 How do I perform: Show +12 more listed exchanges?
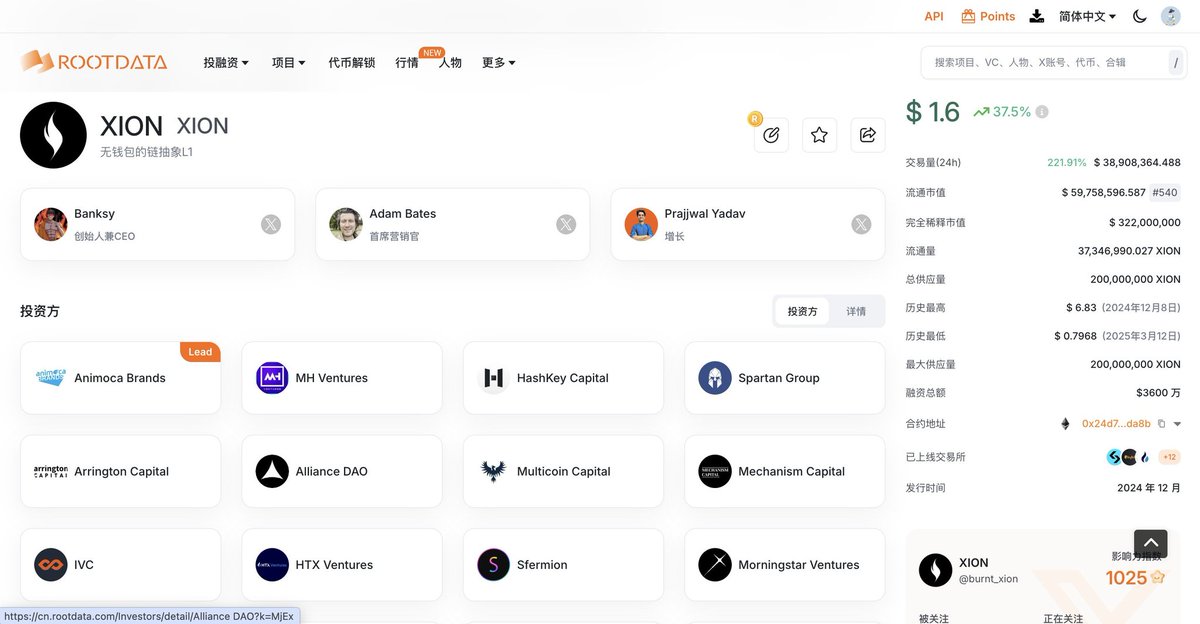click(1169, 457)
